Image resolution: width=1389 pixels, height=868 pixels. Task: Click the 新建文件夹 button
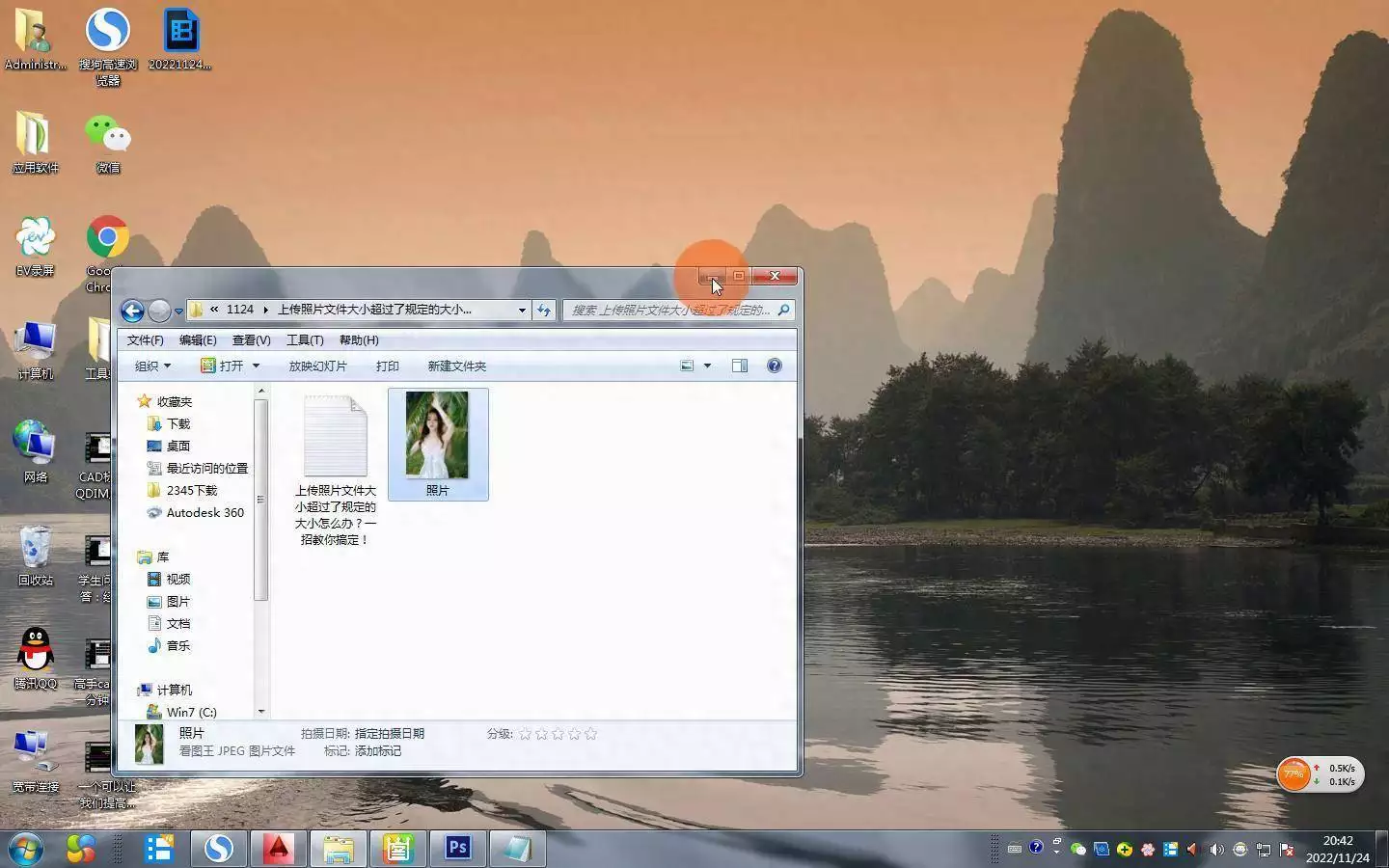[x=456, y=366]
